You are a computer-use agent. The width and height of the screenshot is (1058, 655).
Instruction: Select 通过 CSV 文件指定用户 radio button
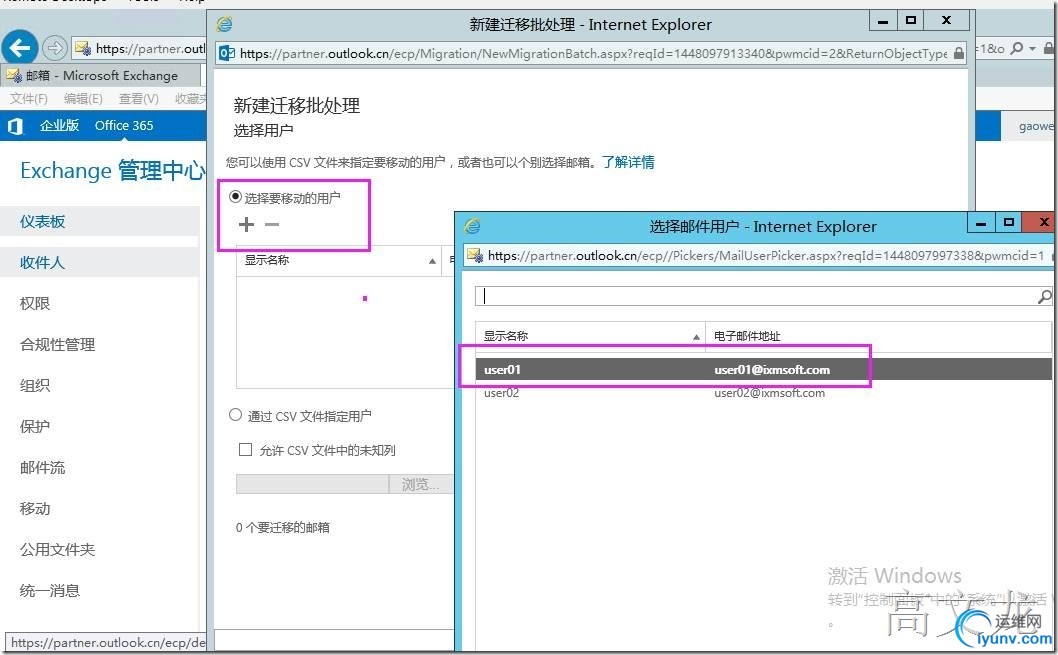click(x=235, y=415)
